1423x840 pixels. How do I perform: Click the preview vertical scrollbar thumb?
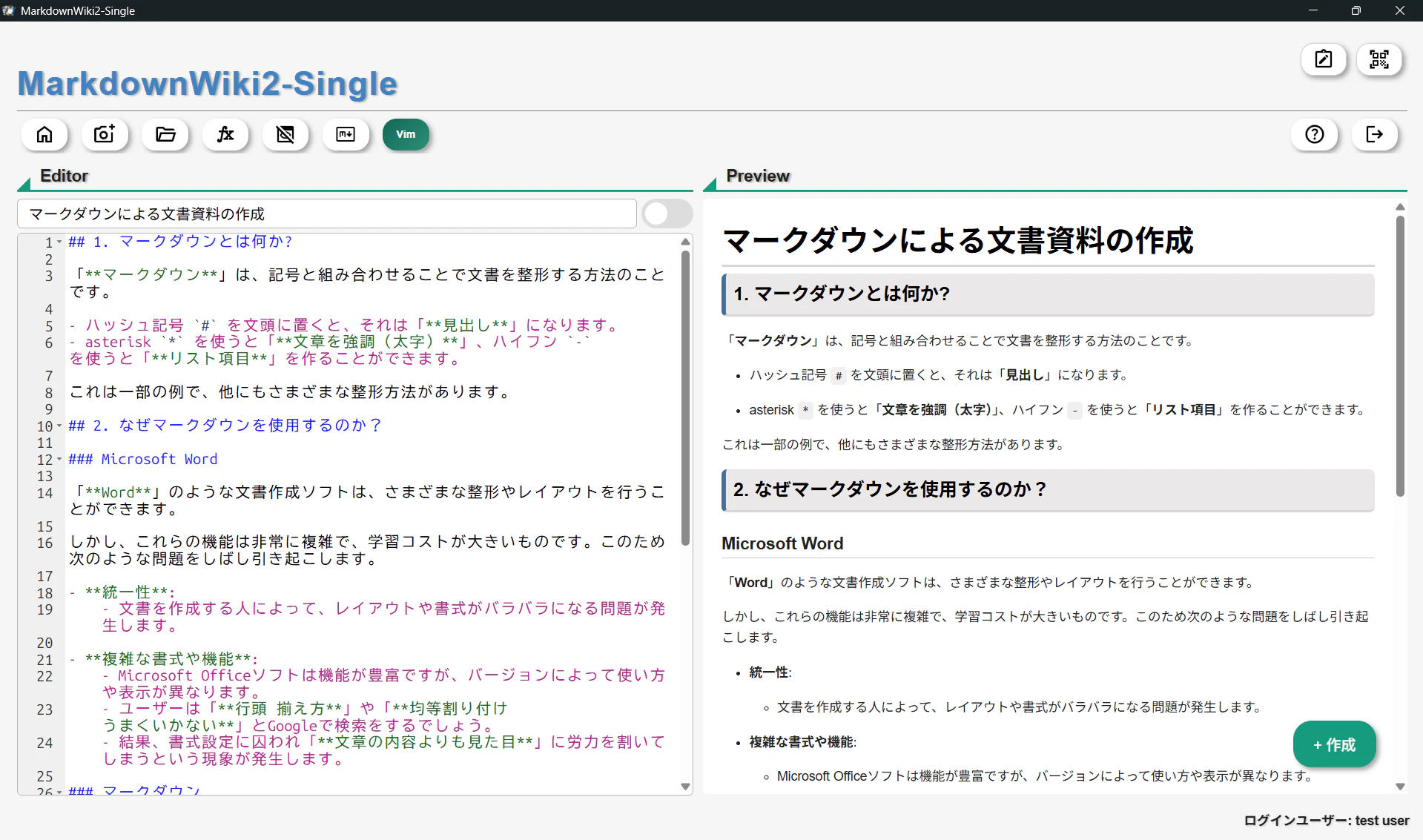[1400, 356]
